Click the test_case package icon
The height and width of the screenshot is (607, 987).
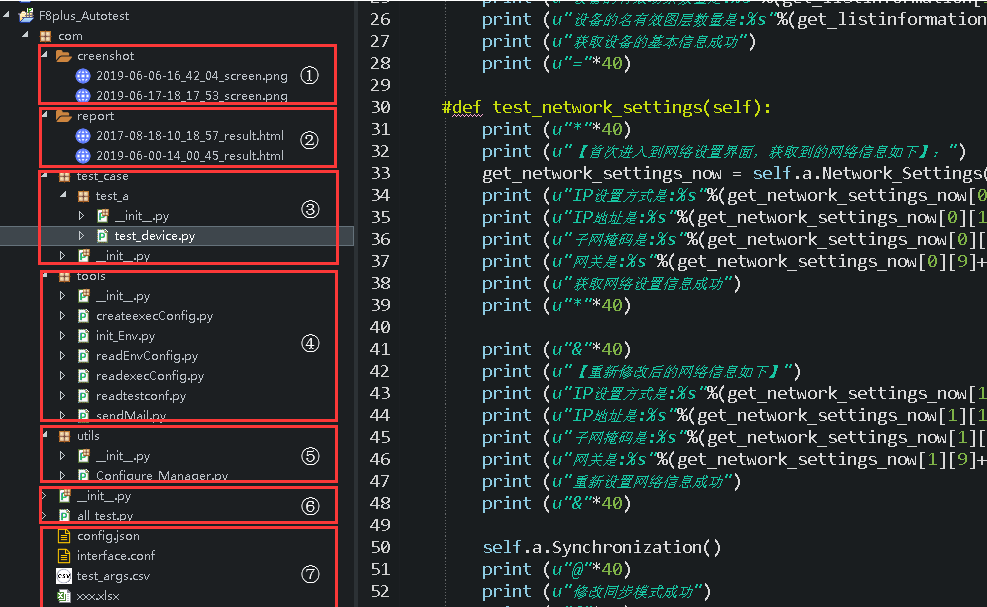click(x=64, y=176)
